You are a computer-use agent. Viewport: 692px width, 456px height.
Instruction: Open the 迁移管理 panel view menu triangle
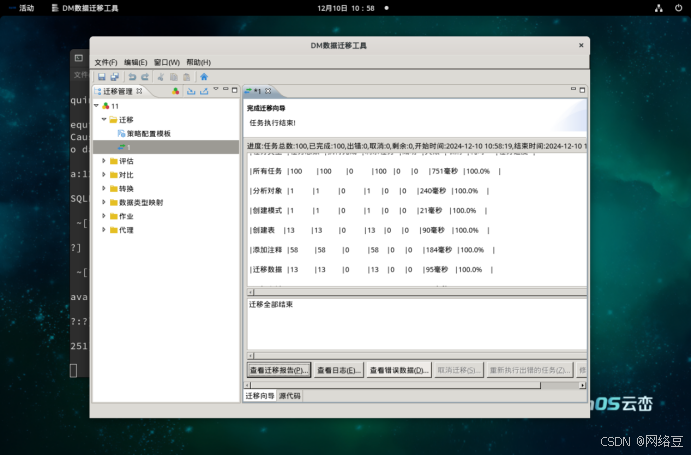click(x=216, y=89)
